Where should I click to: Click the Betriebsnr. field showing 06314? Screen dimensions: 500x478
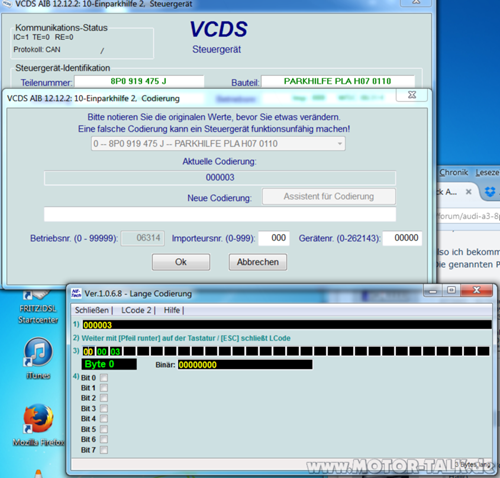coord(143,238)
